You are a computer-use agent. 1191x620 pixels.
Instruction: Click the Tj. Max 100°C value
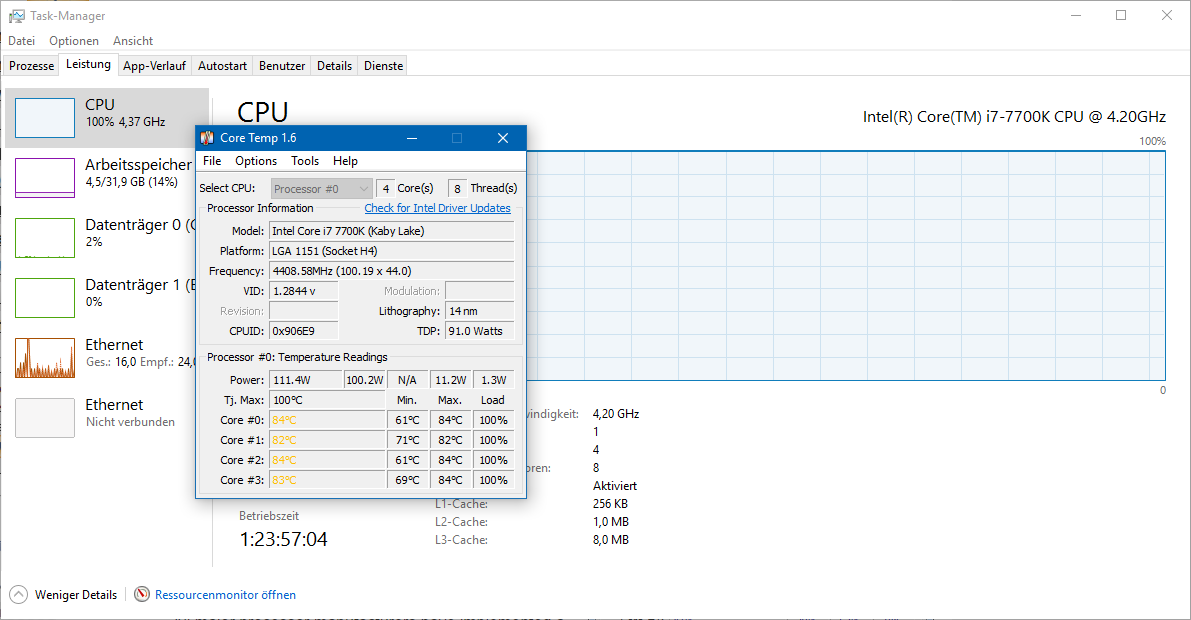pos(327,400)
